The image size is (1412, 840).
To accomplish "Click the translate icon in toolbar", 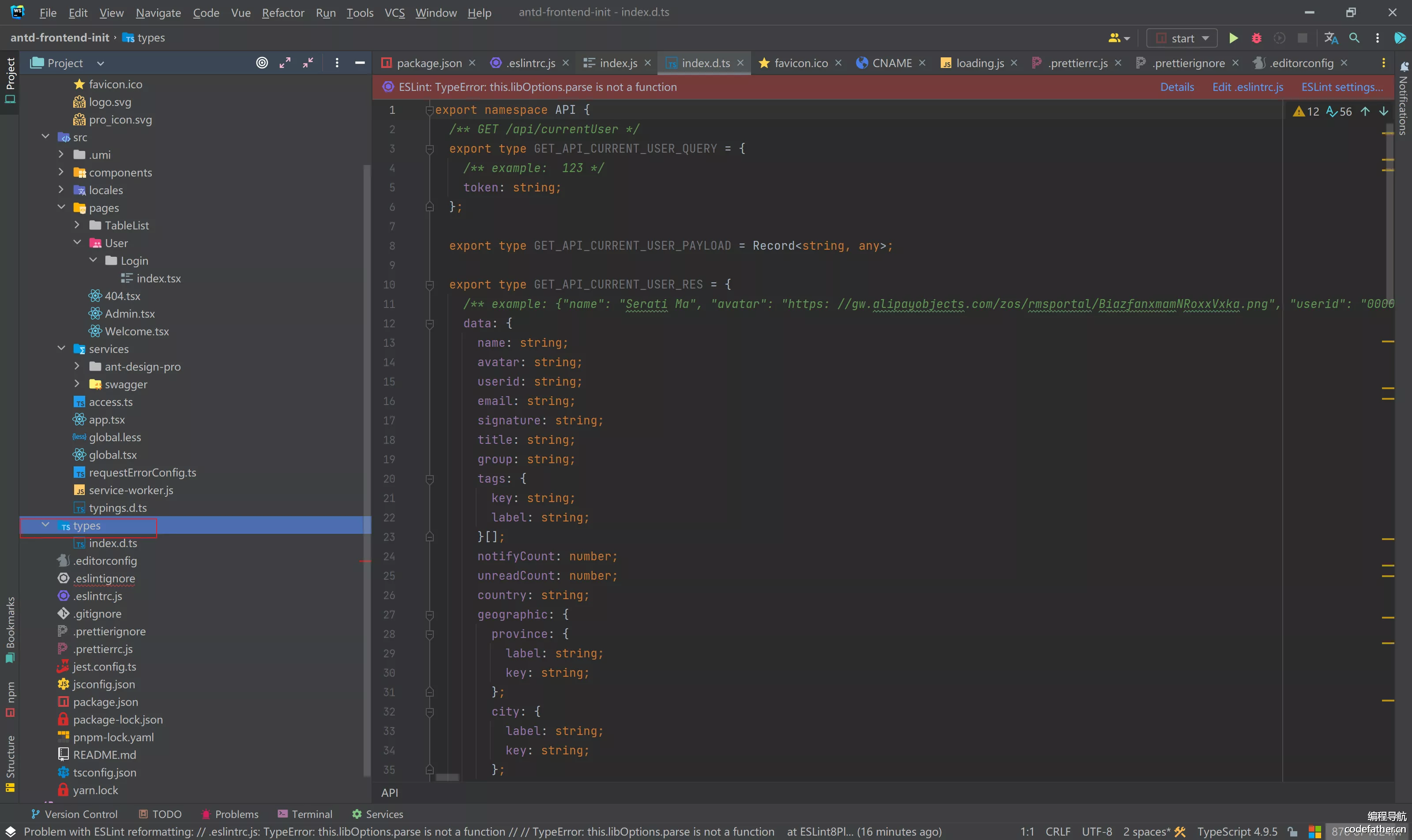I will (x=1331, y=38).
